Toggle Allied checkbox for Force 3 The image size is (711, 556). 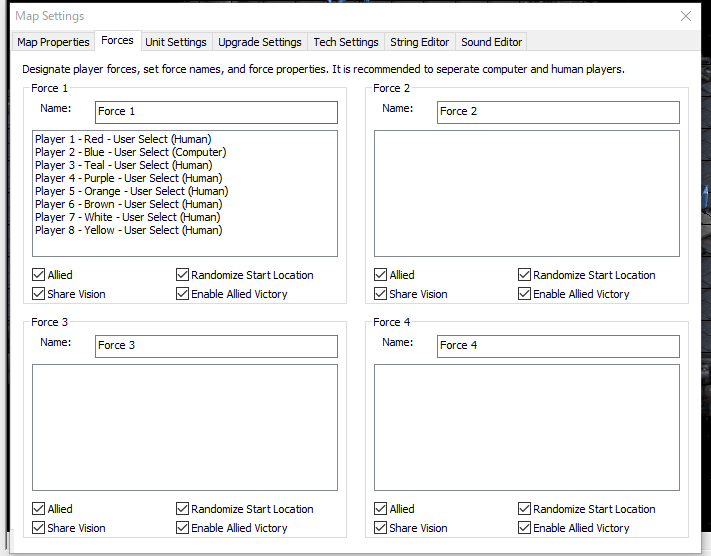[x=39, y=509]
